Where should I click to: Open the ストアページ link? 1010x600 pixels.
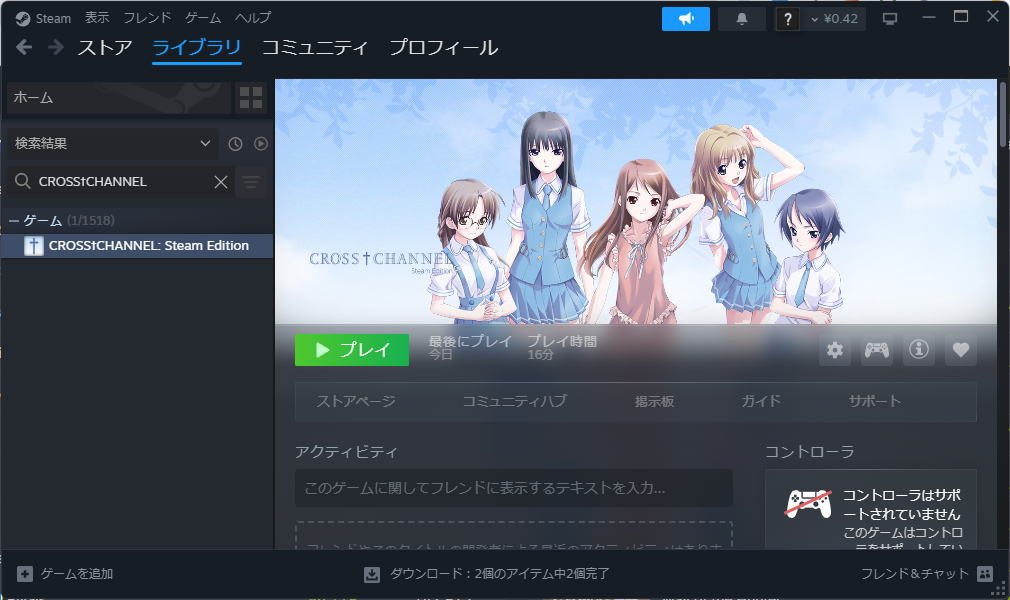[x=356, y=401]
